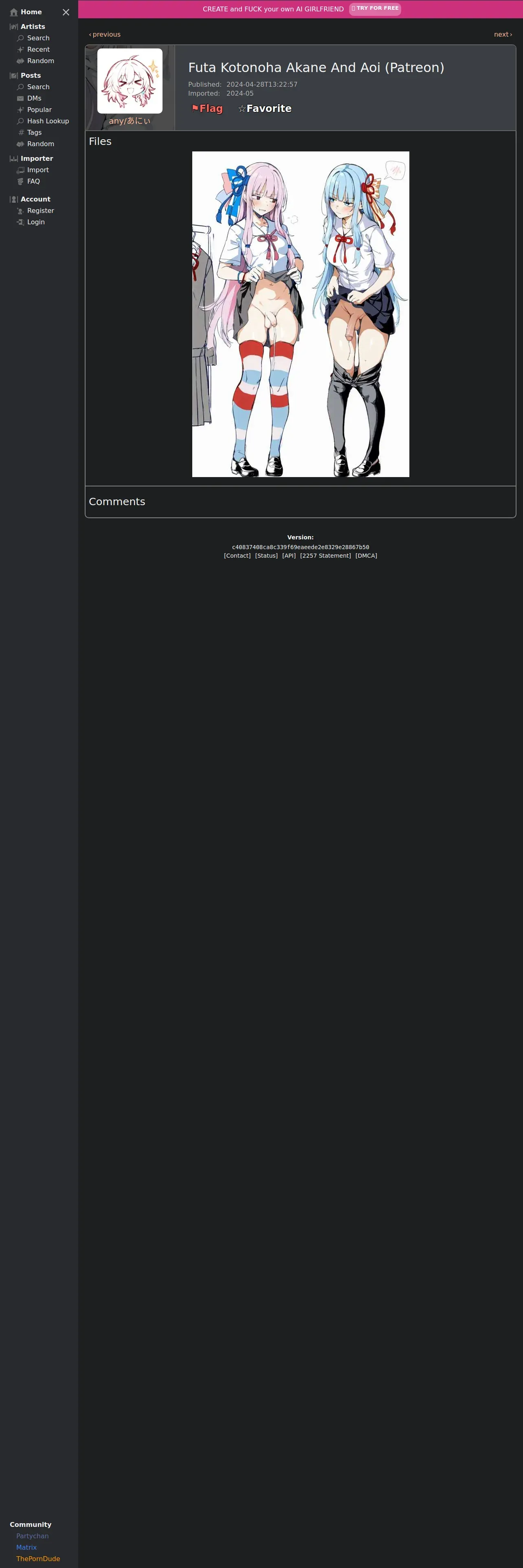Click the Home house icon
The image size is (523, 1568).
click(14, 12)
